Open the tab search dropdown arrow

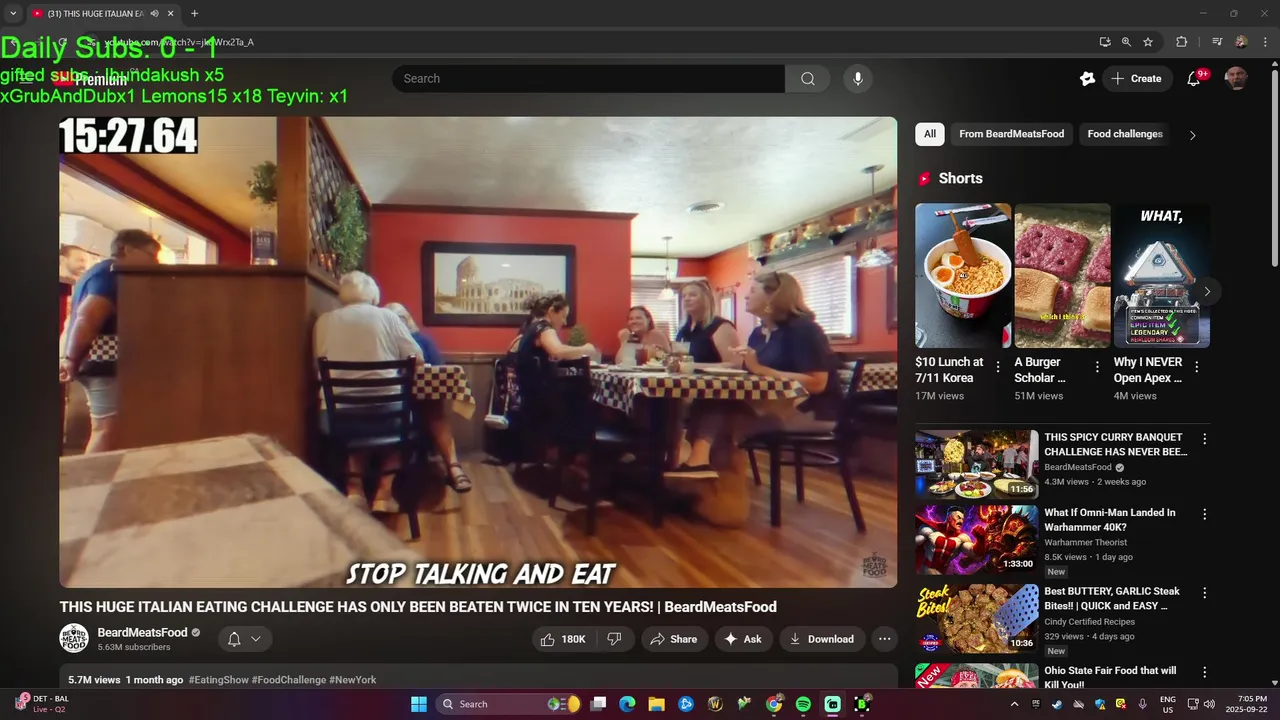tap(13, 14)
